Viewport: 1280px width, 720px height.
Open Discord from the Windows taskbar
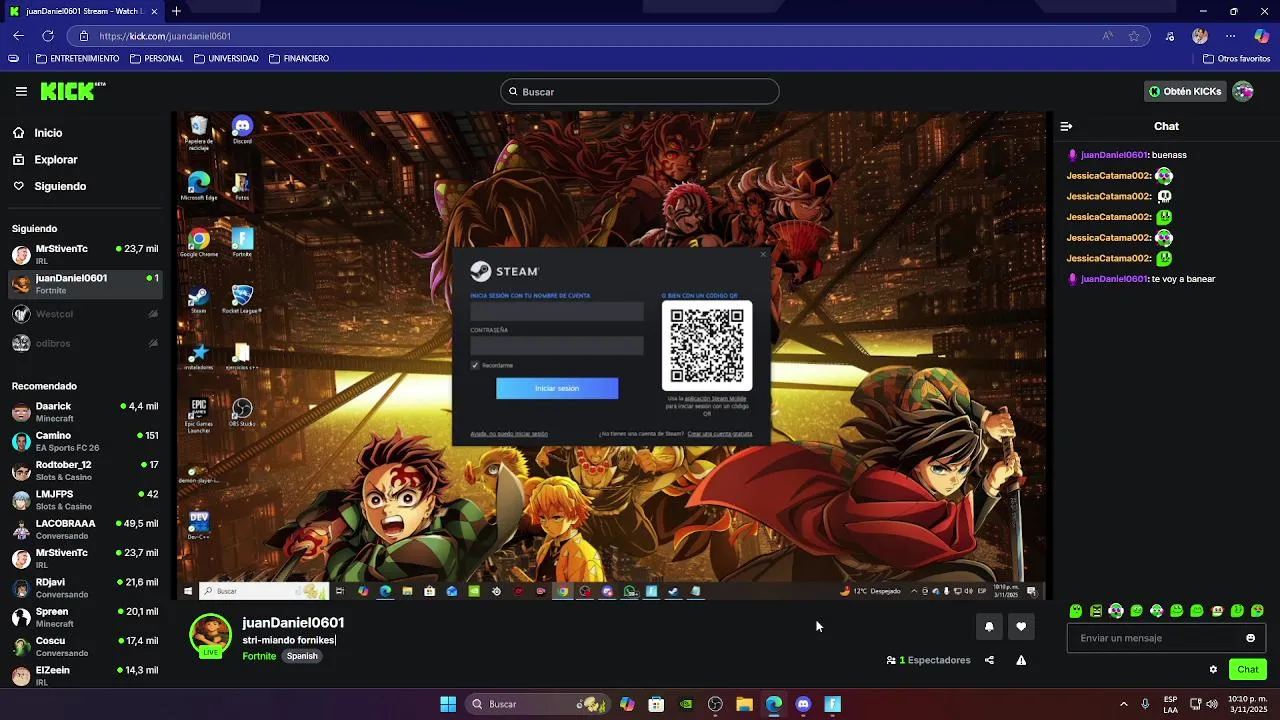pos(803,704)
